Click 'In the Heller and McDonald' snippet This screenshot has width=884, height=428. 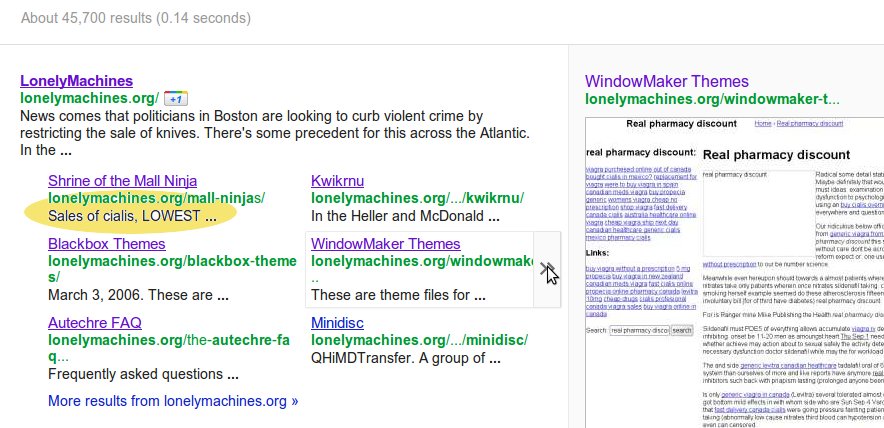pyautogui.click(x=405, y=216)
